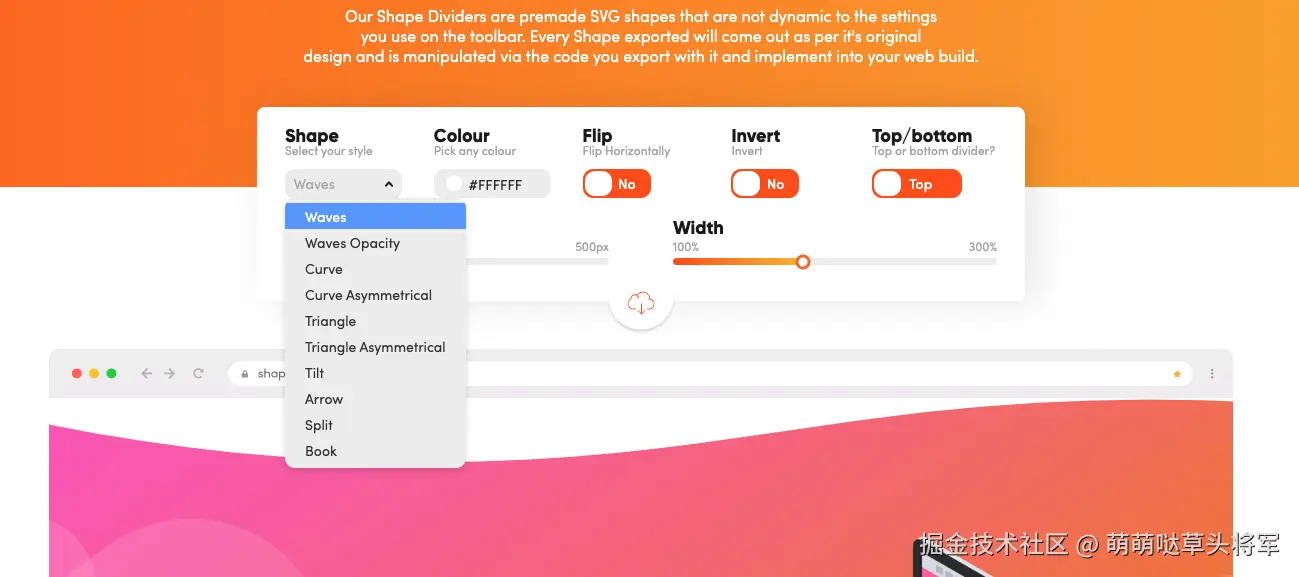This screenshot has height=577, width=1299.
Task: Toggle the Flip Horizontally switch
Action: coord(616,184)
